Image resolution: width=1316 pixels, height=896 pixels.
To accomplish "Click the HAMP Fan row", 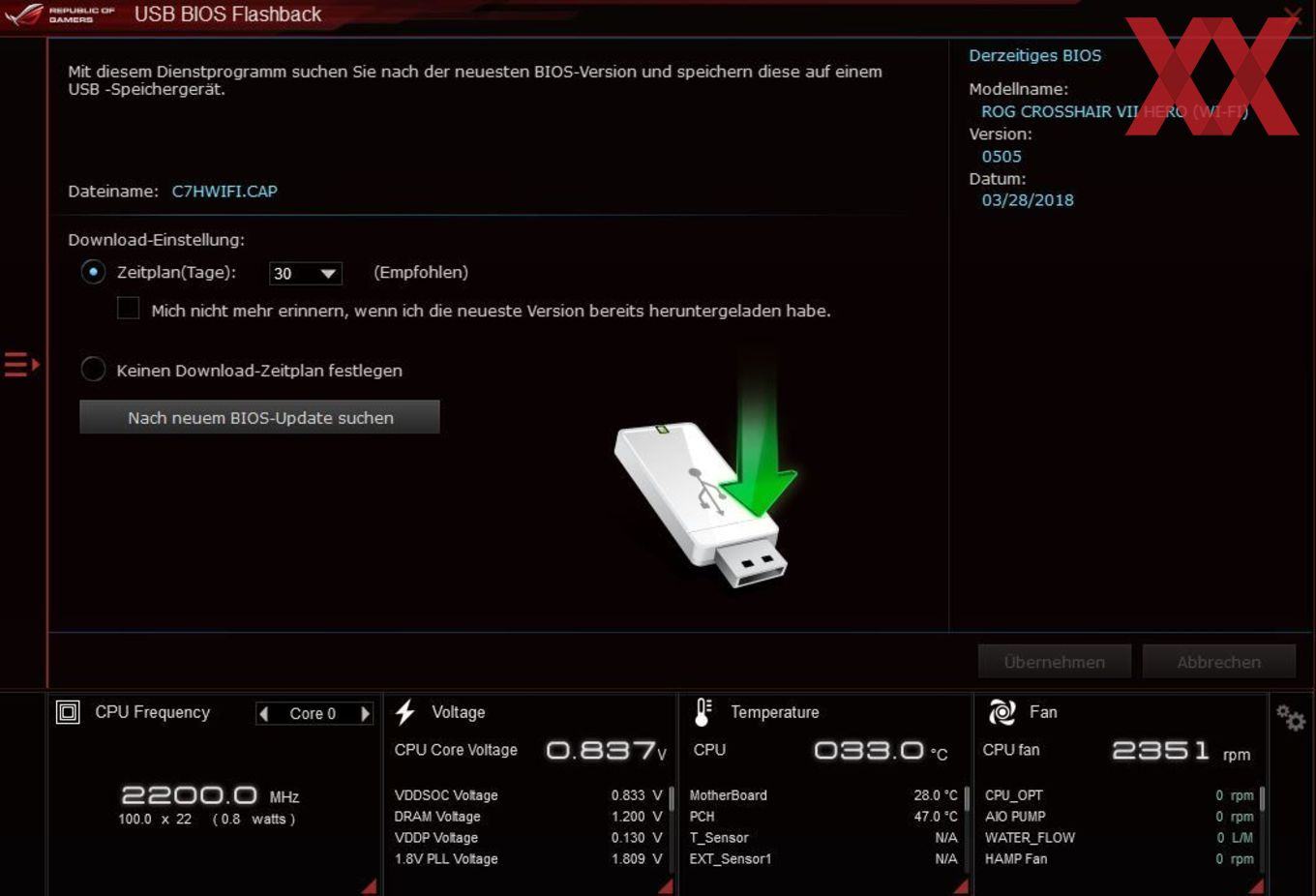I will (x=1120, y=859).
